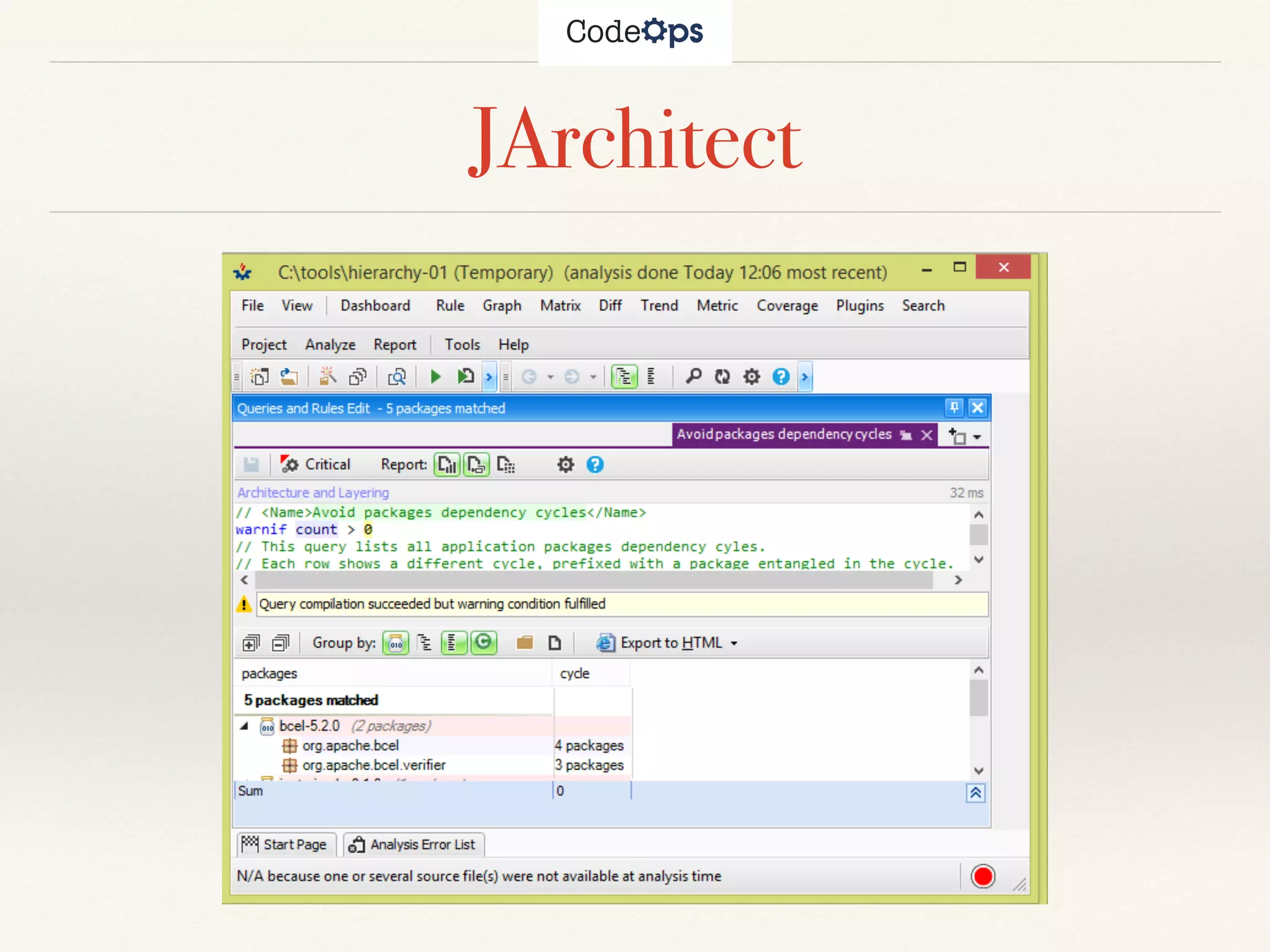1270x952 pixels.
Task: Toggle the Critical rule flag
Action: coord(315,464)
